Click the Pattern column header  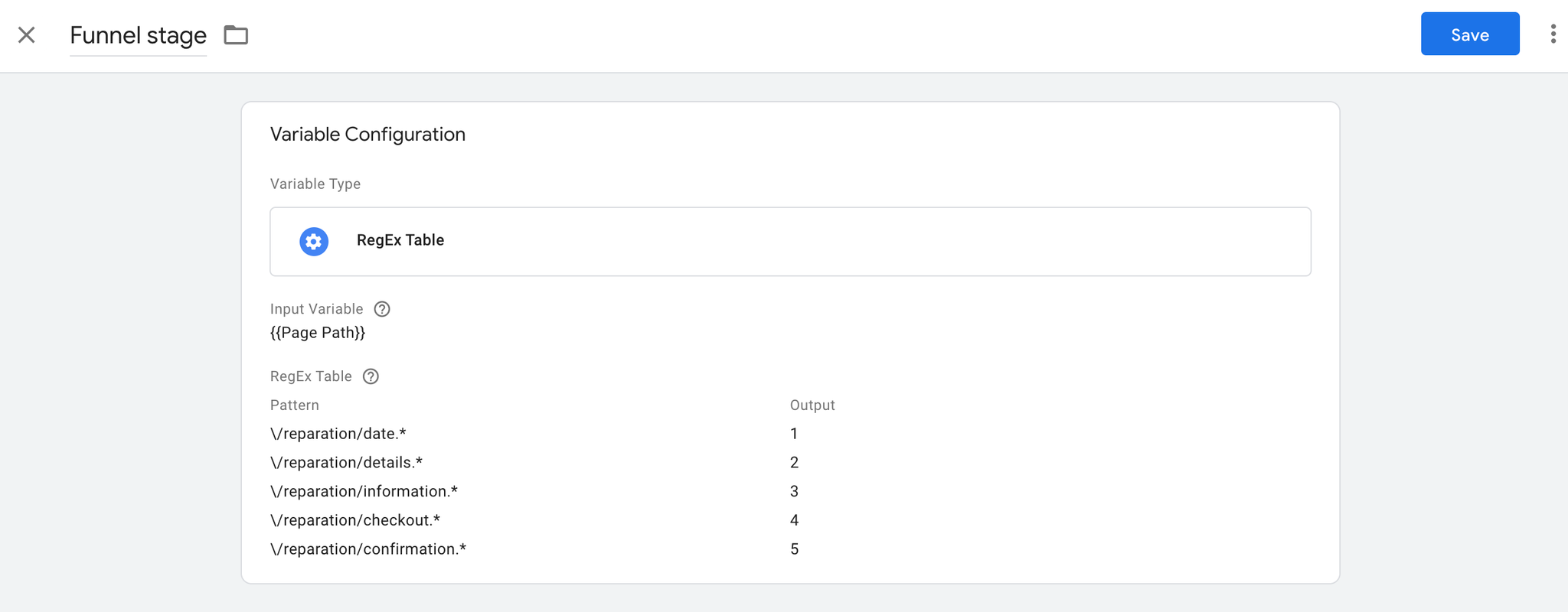point(295,405)
